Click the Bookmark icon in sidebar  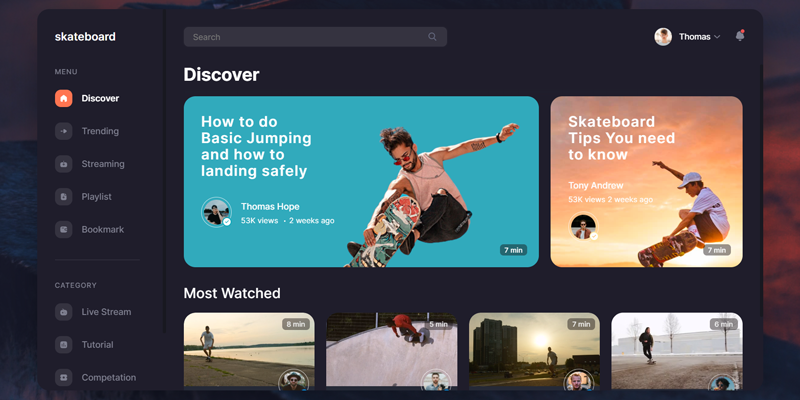point(63,230)
